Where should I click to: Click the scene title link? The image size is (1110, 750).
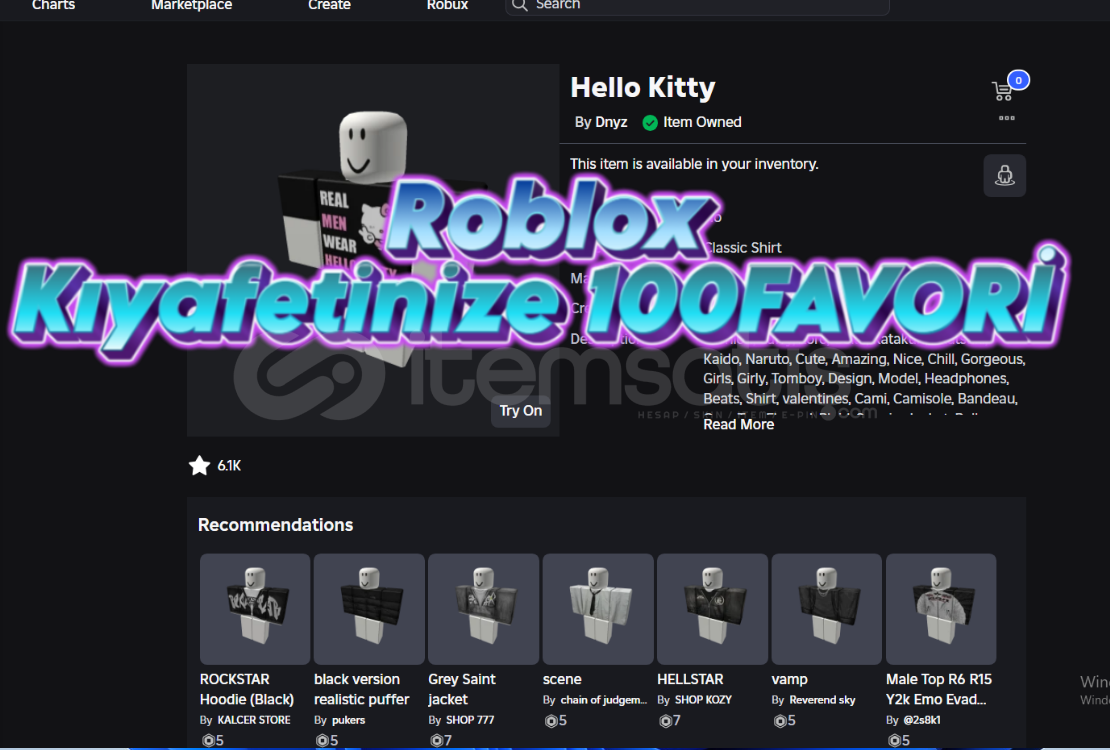point(562,679)
